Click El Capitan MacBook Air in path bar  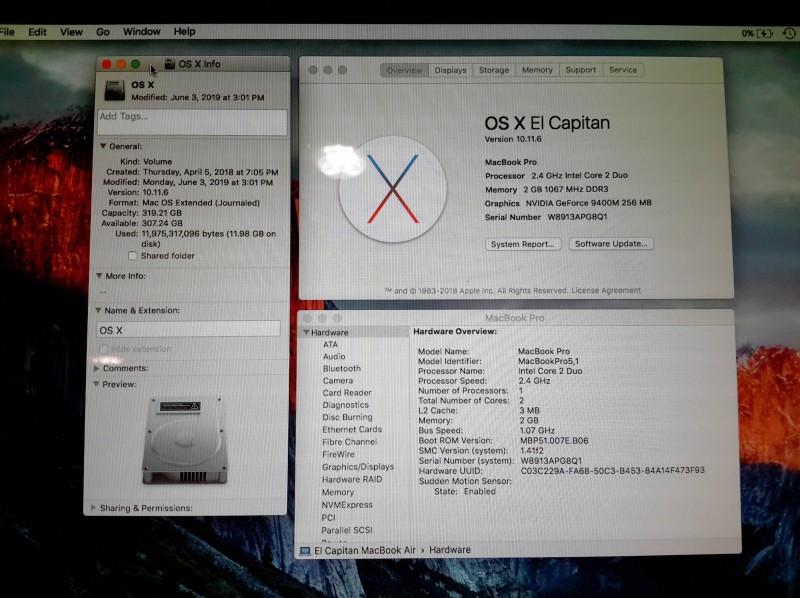365,551
